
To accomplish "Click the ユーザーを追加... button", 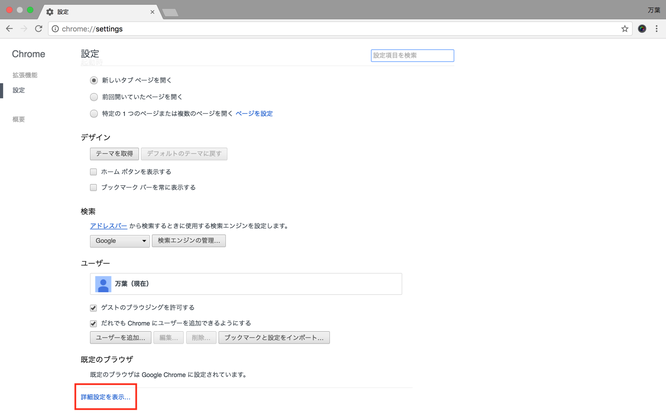I will coord(121,338).
